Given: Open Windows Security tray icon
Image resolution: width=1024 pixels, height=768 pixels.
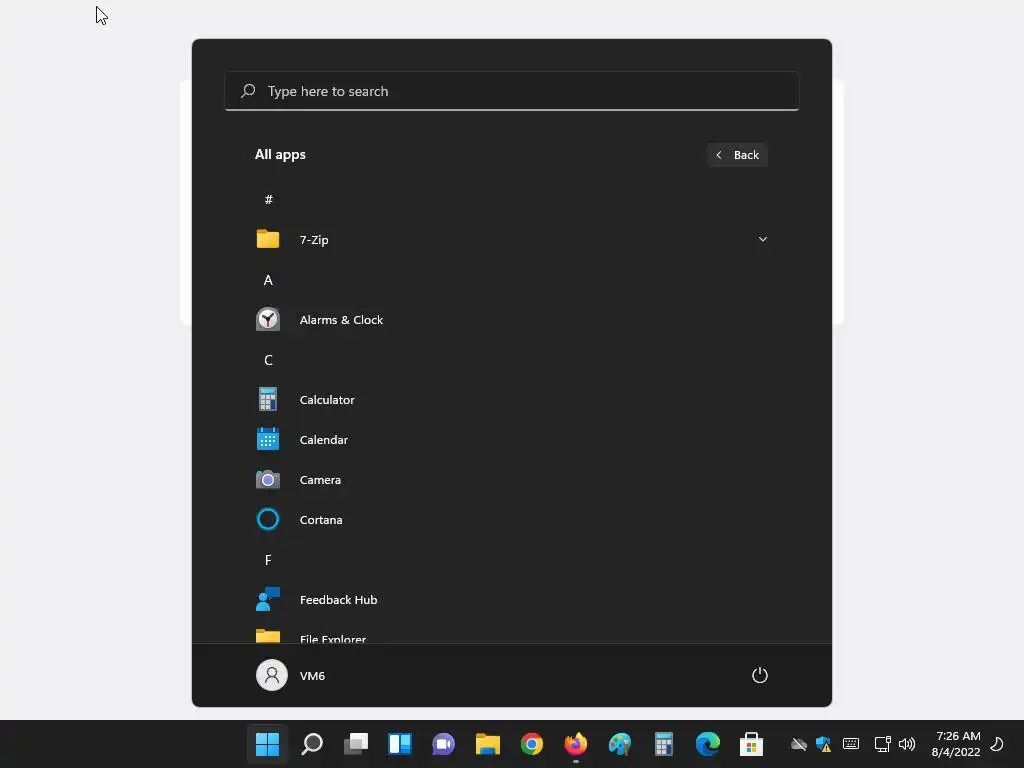Looking at the screenshot, I should [824, 744].
